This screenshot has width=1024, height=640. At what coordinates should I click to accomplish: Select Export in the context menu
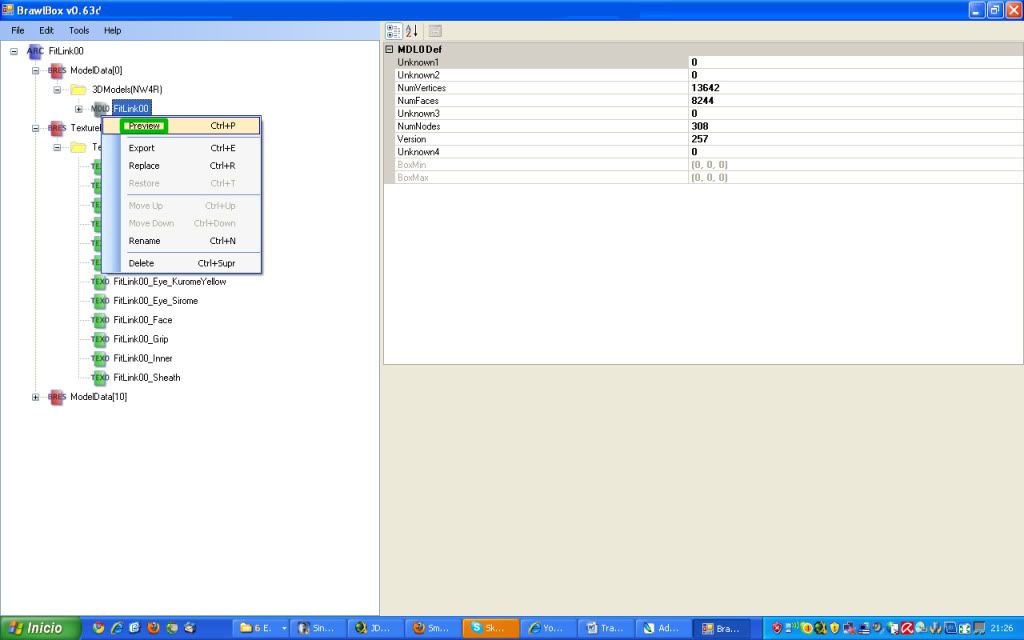pyautogui.click(x=142, y=148)
